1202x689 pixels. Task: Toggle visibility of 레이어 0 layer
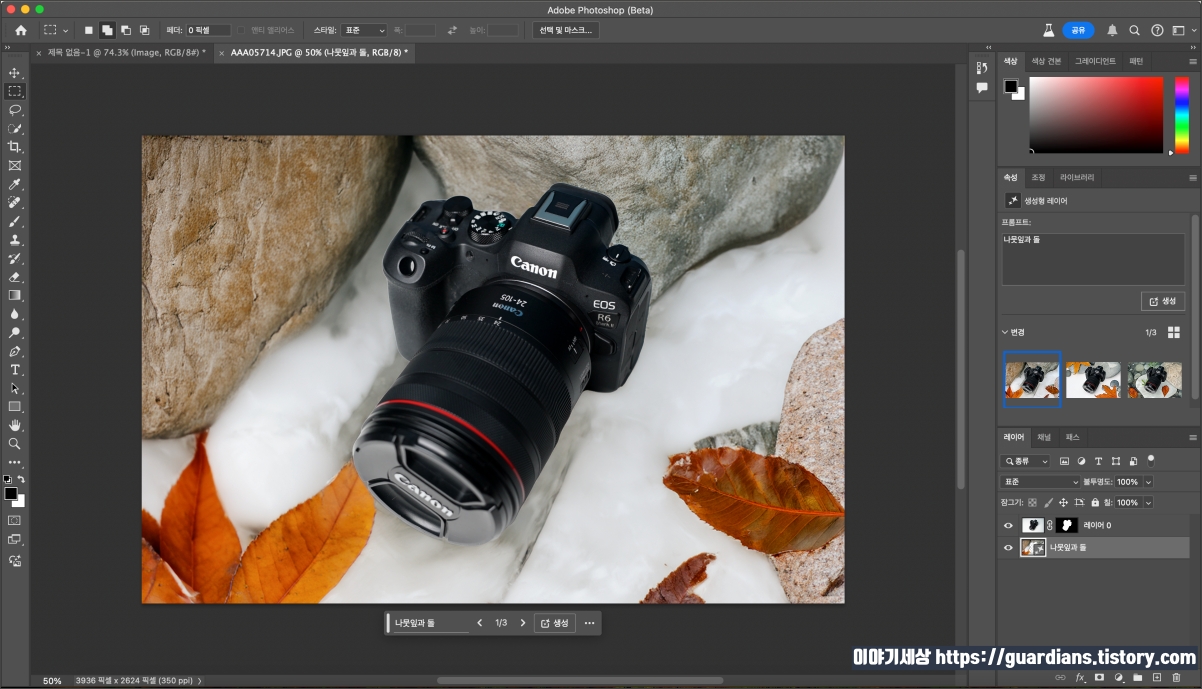[x=1008, y=525]
